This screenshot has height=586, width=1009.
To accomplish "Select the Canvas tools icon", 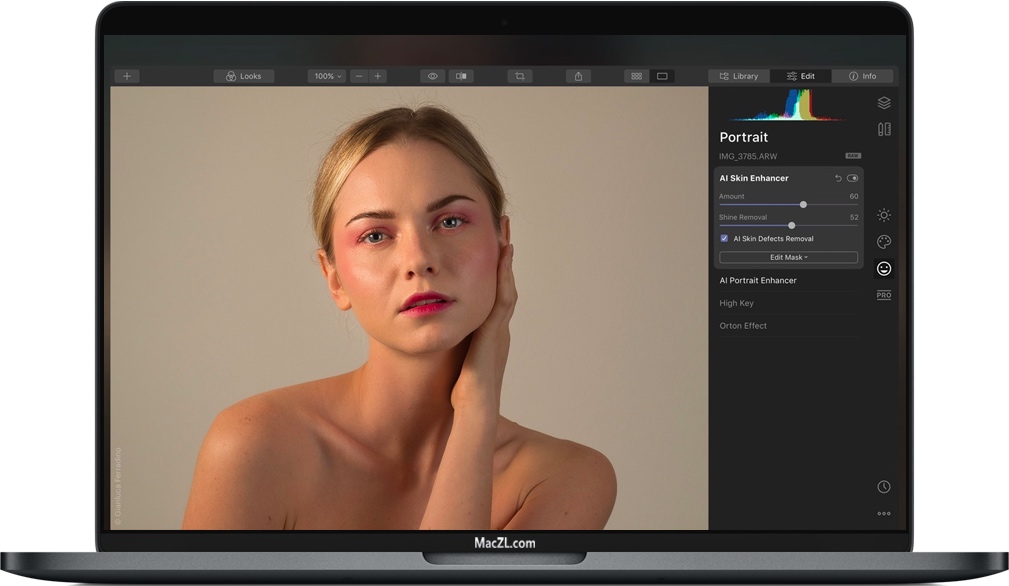I will point(883,129).
